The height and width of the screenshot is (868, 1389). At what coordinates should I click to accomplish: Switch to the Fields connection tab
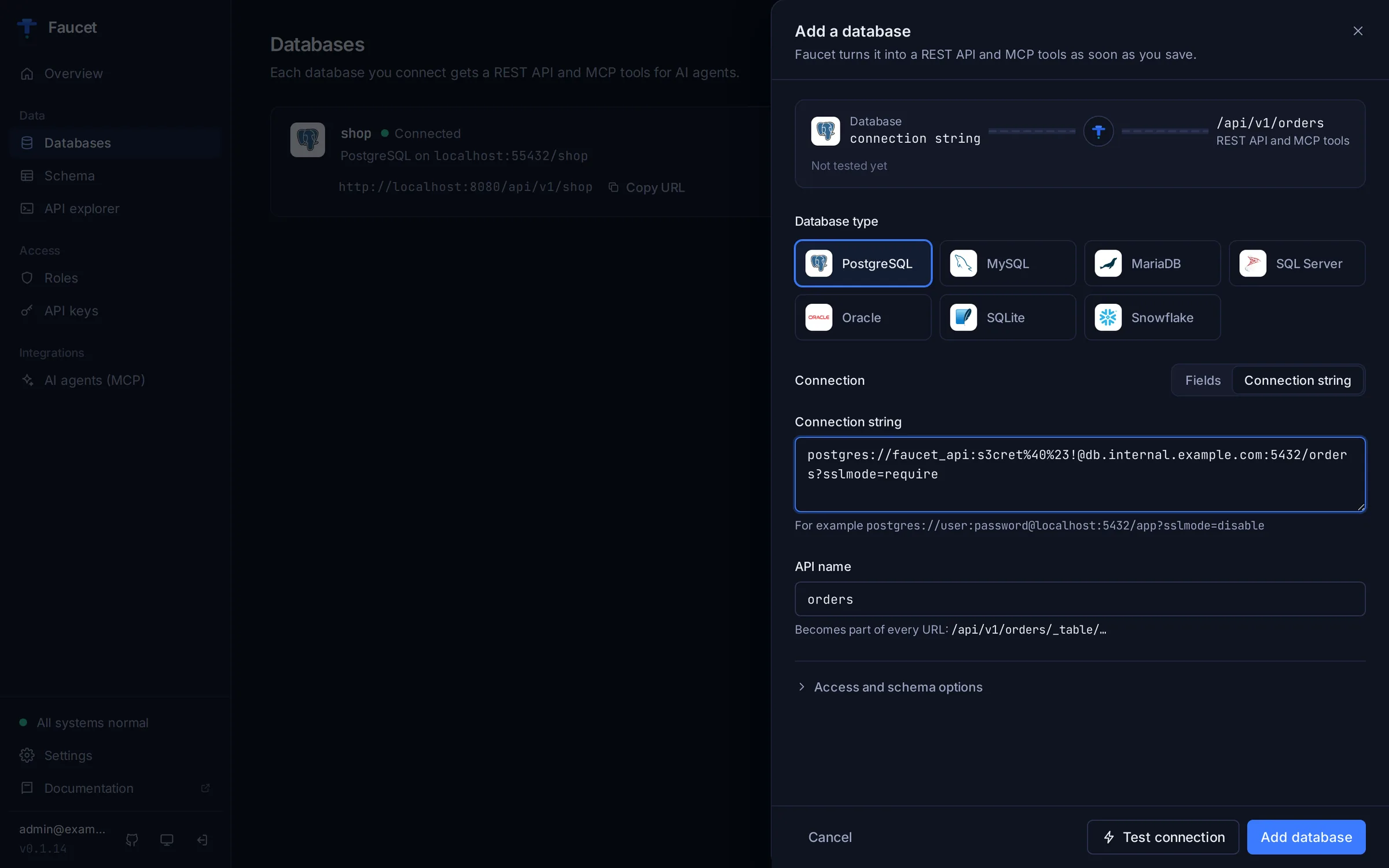point(1203,380)
